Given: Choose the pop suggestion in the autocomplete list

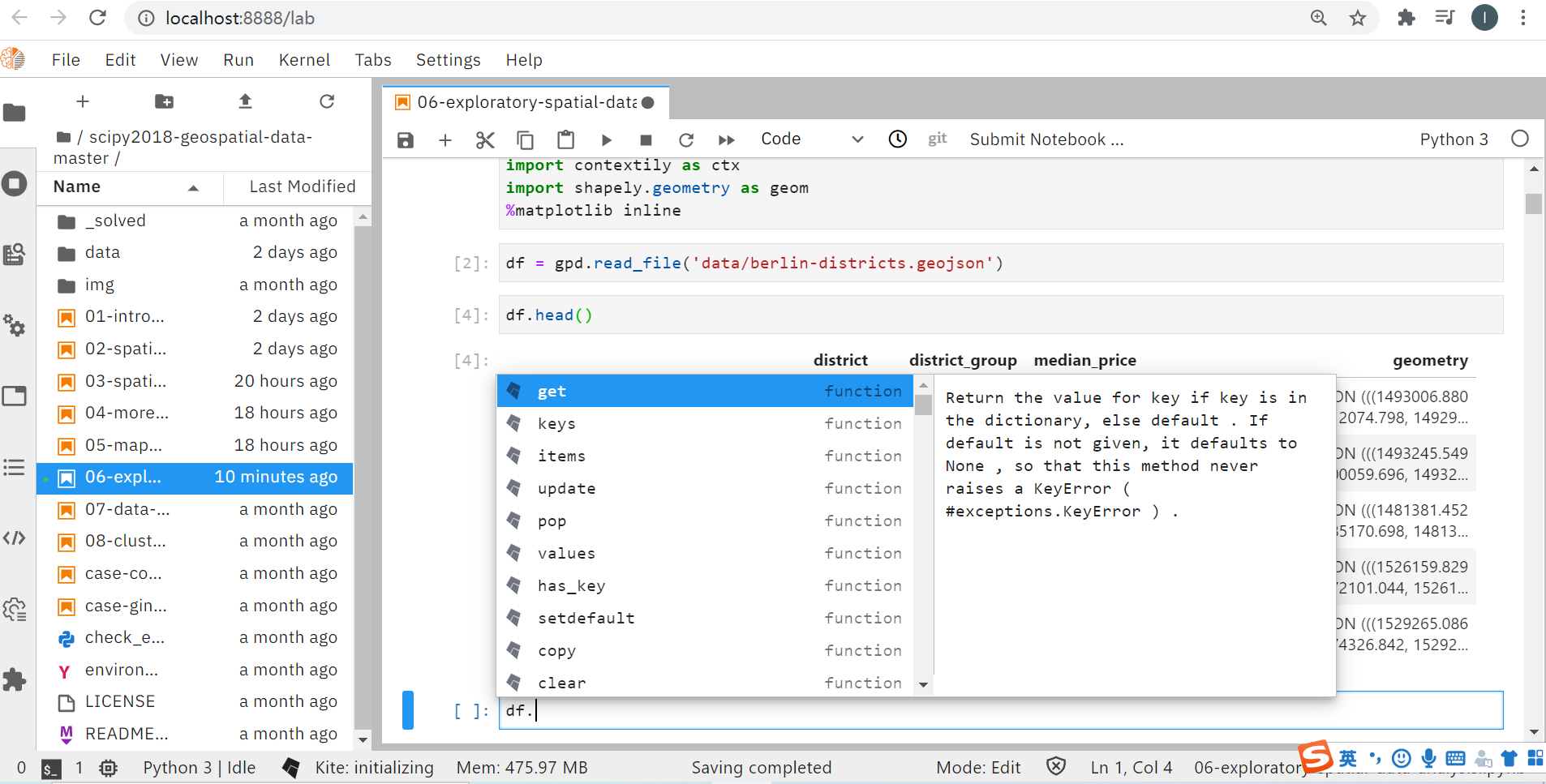Looking at the screenshot, I should point(551,521).
